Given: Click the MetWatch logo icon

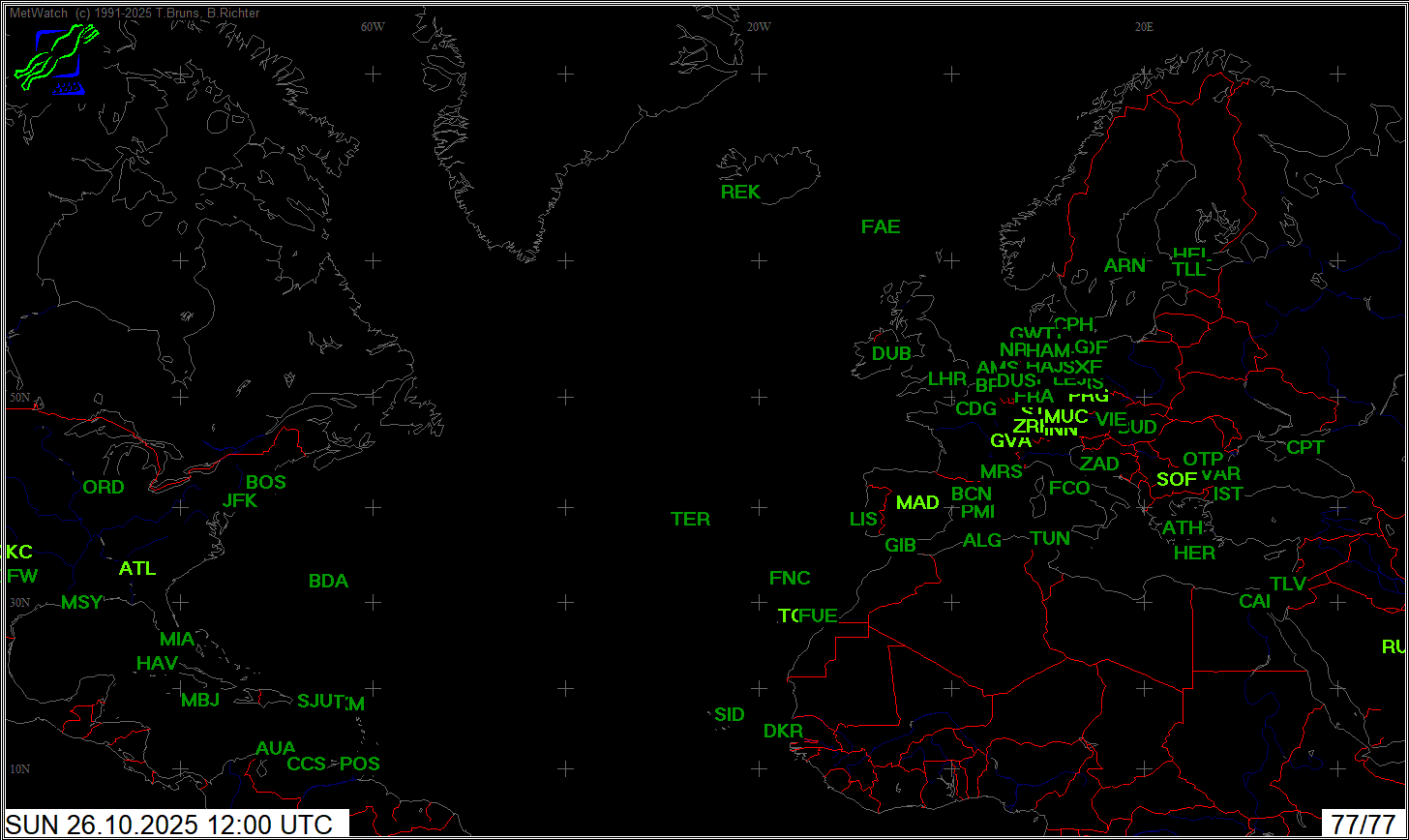Looking at the screenshot, I should [57, 60].
